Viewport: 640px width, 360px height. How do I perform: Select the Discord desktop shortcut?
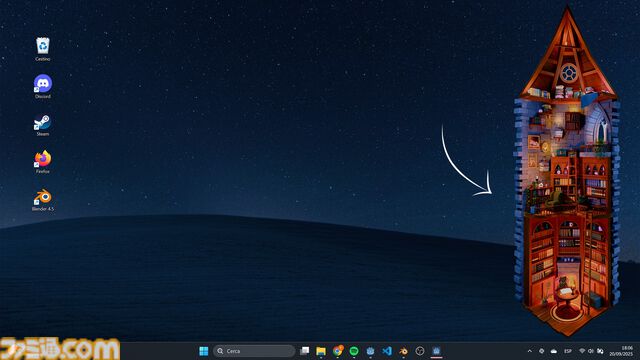(43, 87)
